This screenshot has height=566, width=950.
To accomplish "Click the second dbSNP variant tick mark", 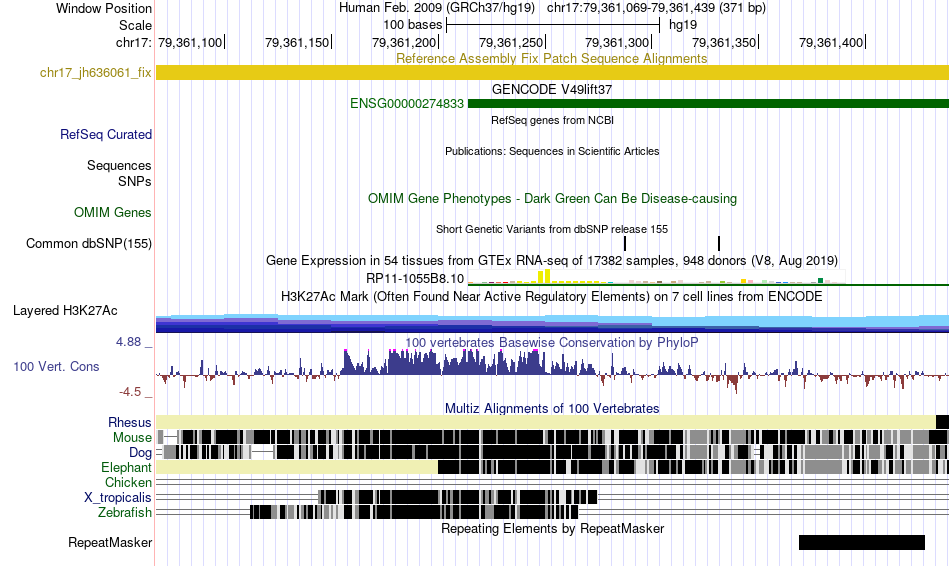I will [719, 243].
